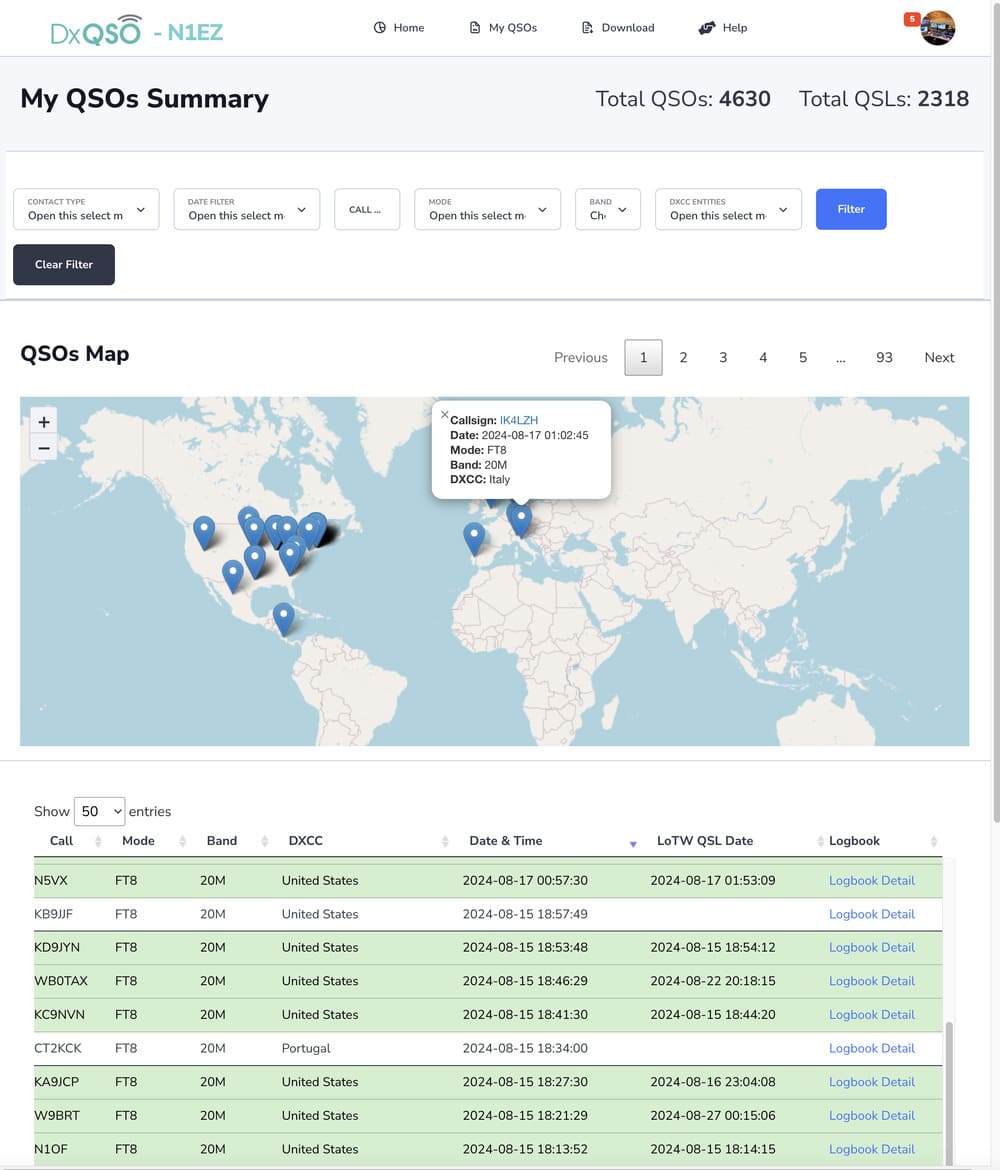This screenshot has height=1170, width=1000.
Task: Click the My QSOs document icon
Action: tap(475, 28)
